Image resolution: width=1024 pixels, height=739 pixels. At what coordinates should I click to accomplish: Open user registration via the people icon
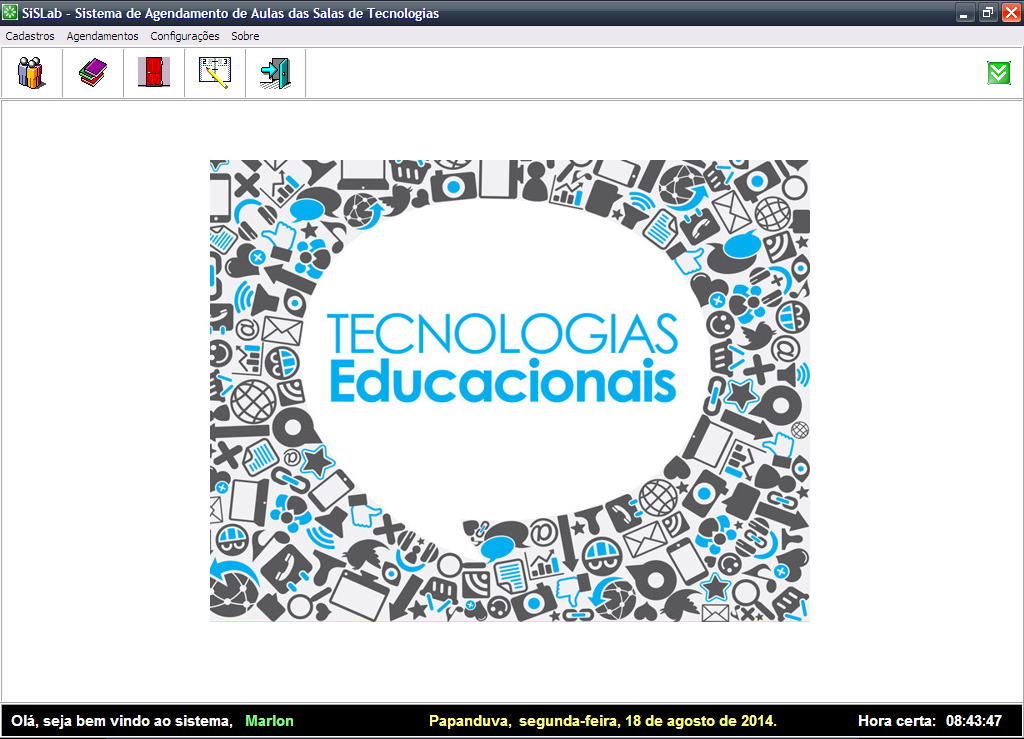pyautogui.click(x=30, y=72)
